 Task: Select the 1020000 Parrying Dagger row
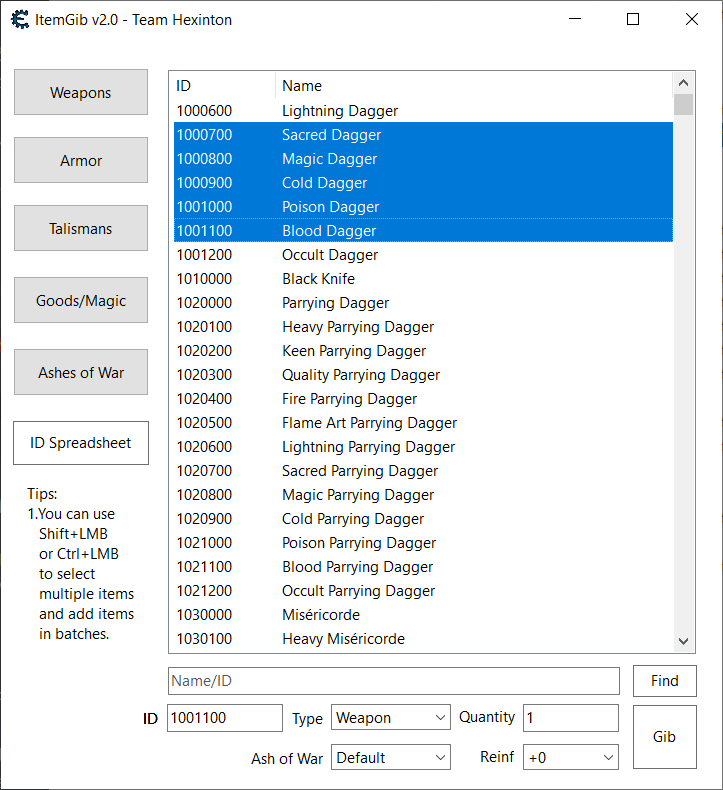pyautogui.click(x=423, y=303)
